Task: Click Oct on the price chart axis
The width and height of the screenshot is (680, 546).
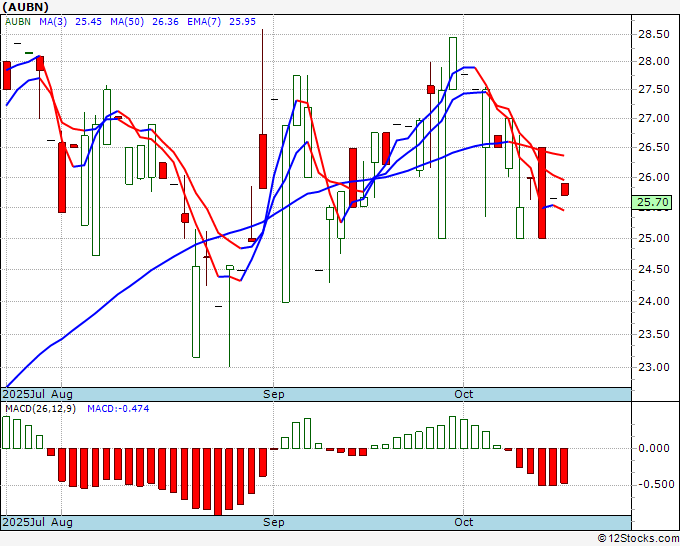Action: [464, 394]
